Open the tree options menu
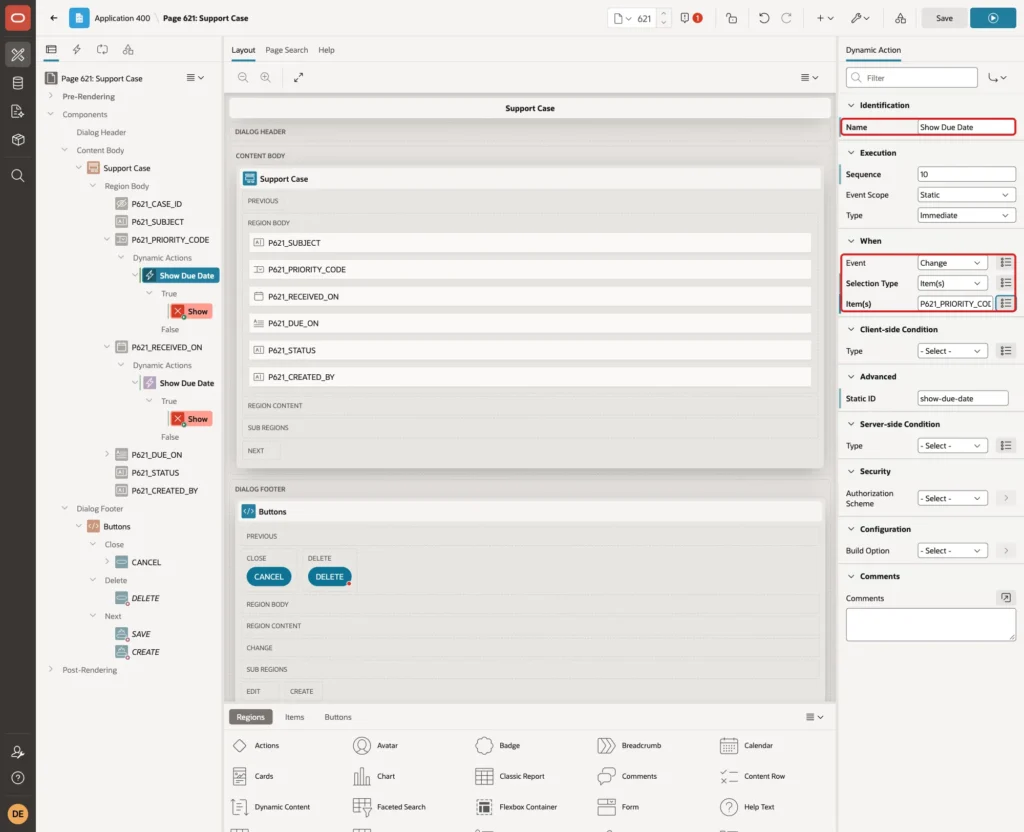This screenshot has height=832, width=1024. 195,77
